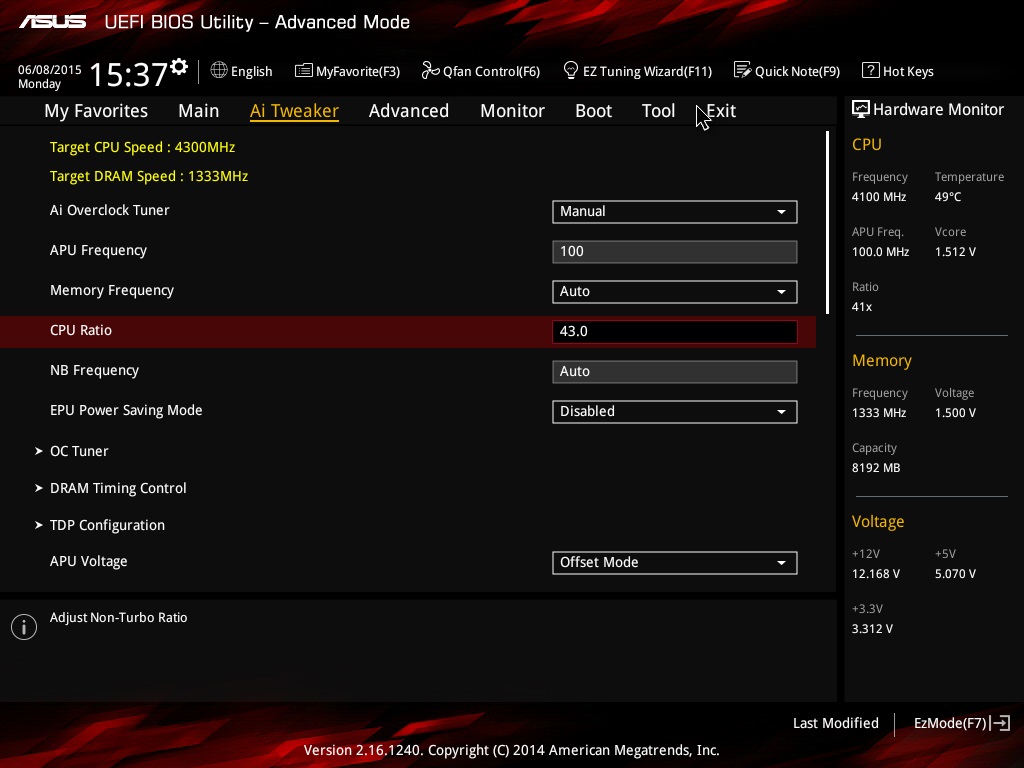Open the Memory Frequency dropdown

point(675,291)
